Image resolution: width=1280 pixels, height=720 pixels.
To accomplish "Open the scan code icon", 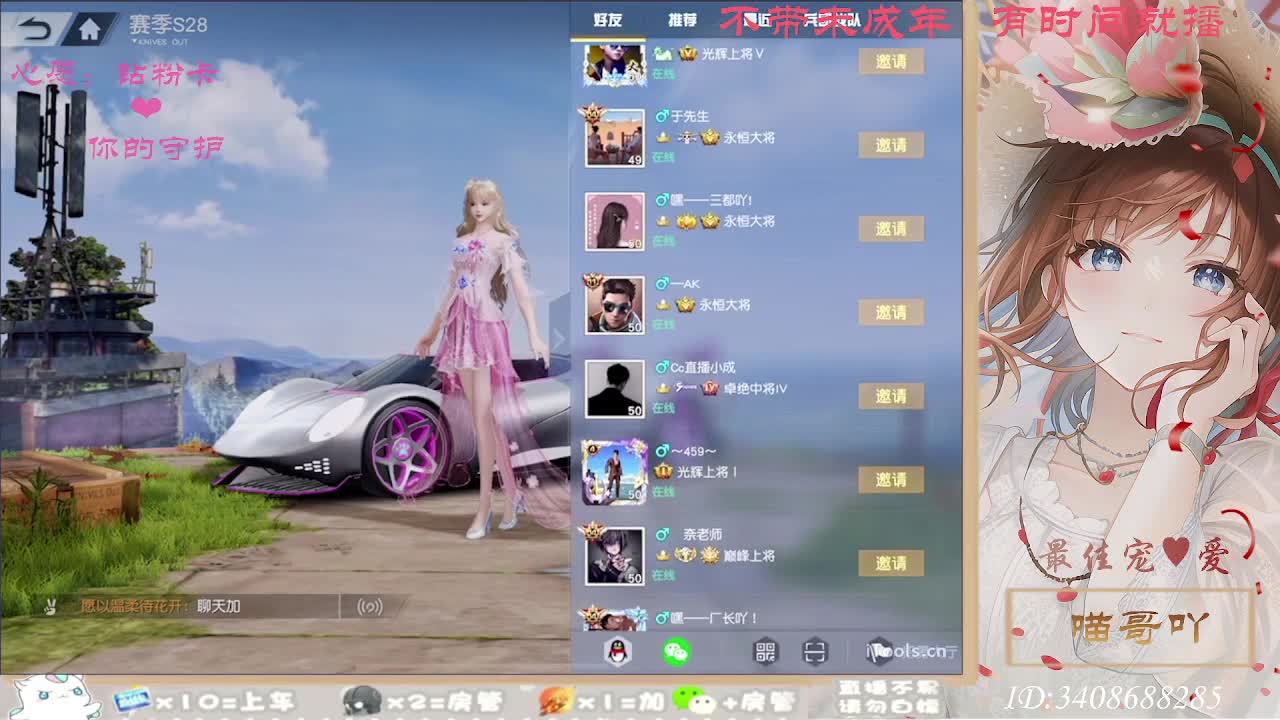I will (x=816, y=652).
